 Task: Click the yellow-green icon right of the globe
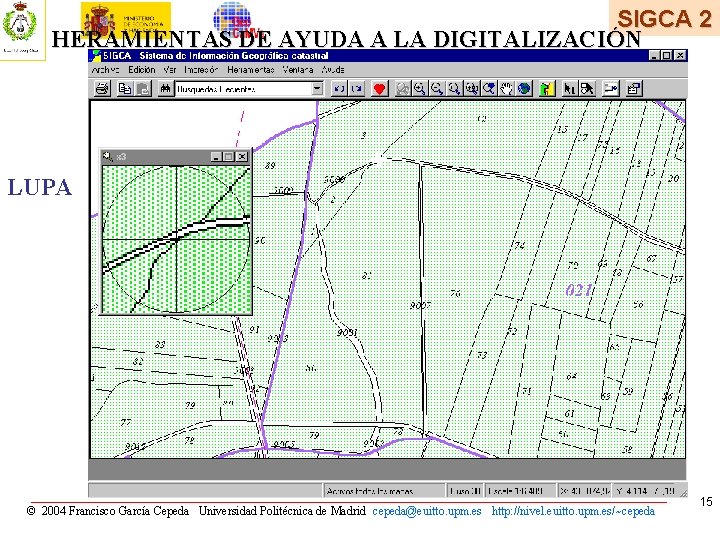(x=546, y=88)
